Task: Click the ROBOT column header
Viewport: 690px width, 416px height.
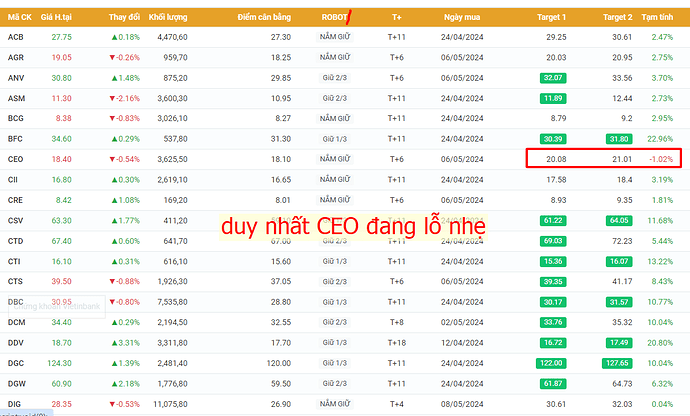Action: tap(334, 17)
